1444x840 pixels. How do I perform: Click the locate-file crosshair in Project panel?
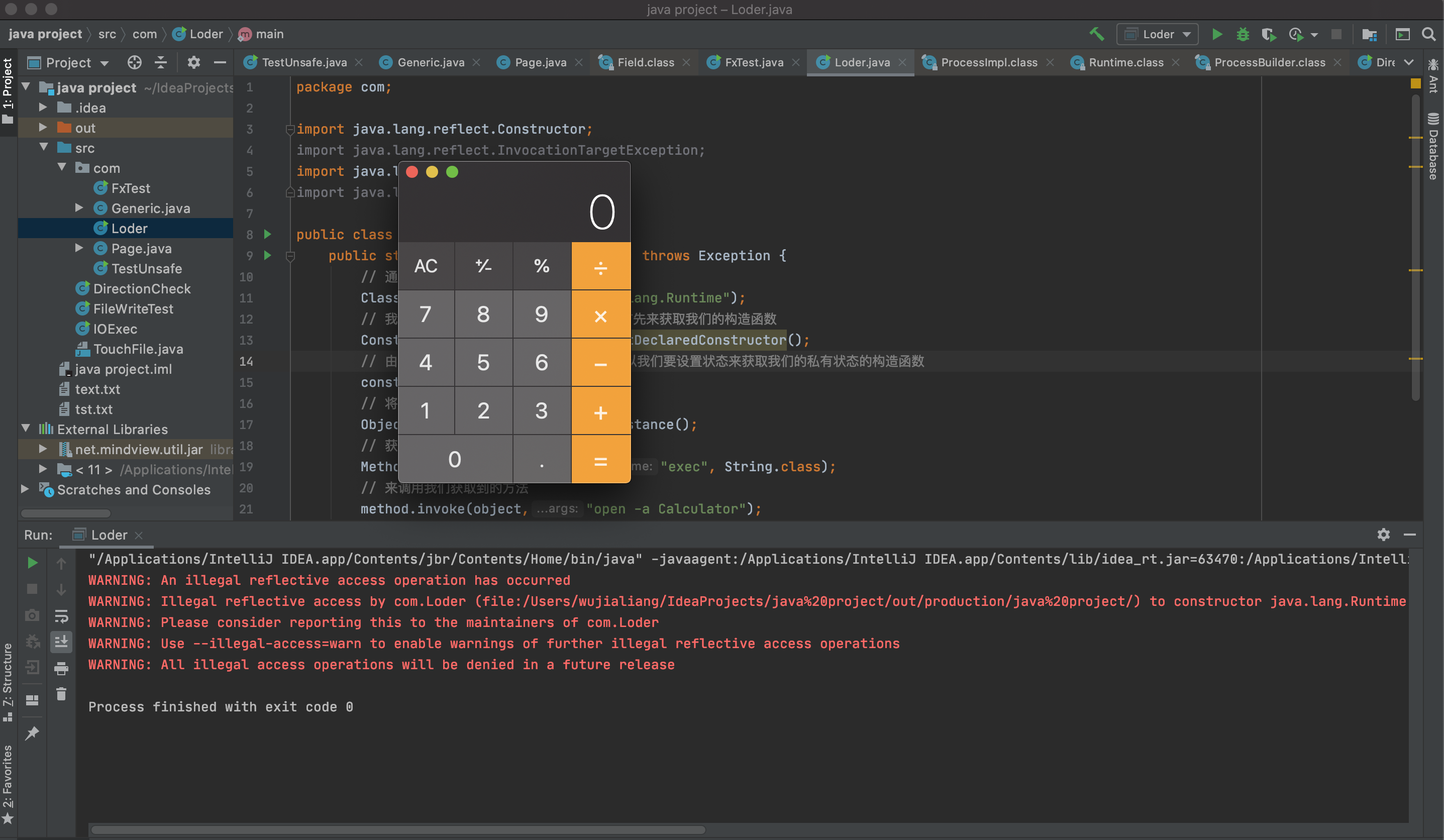pyautogui.click(x=134, y=62)
